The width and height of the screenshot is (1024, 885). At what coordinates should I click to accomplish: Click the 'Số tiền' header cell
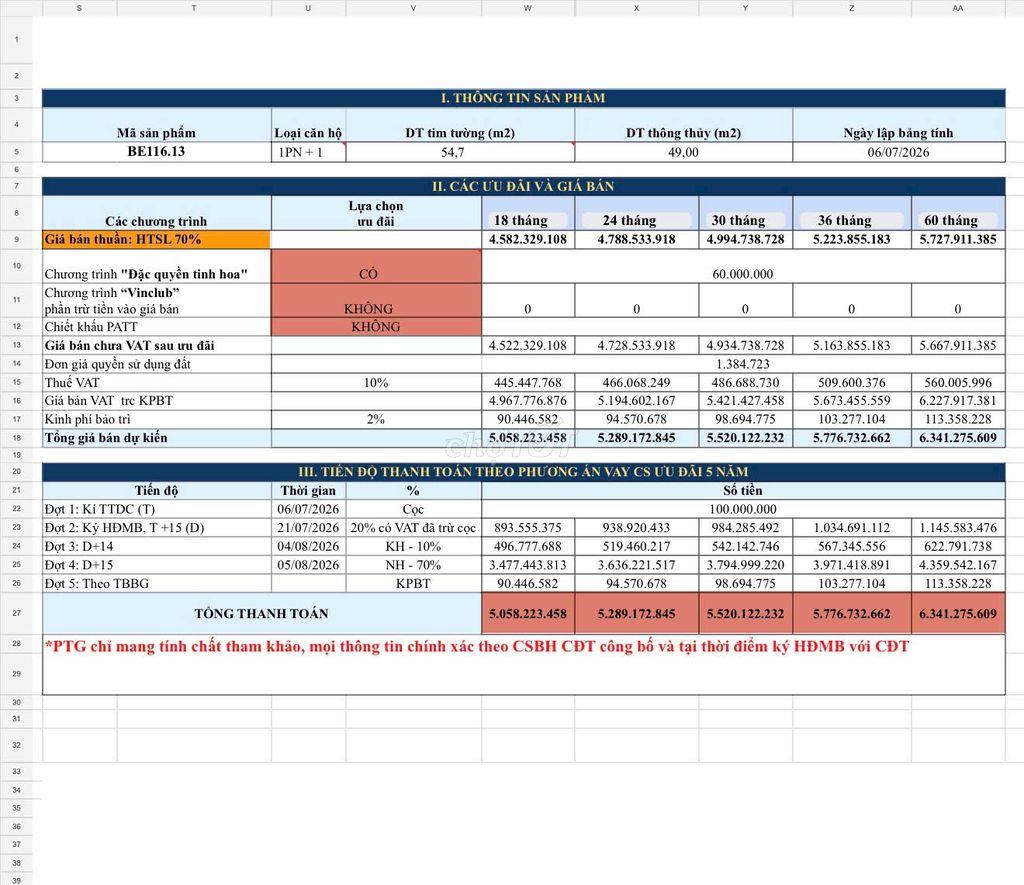pyautogui.click(x=743, y=491)
